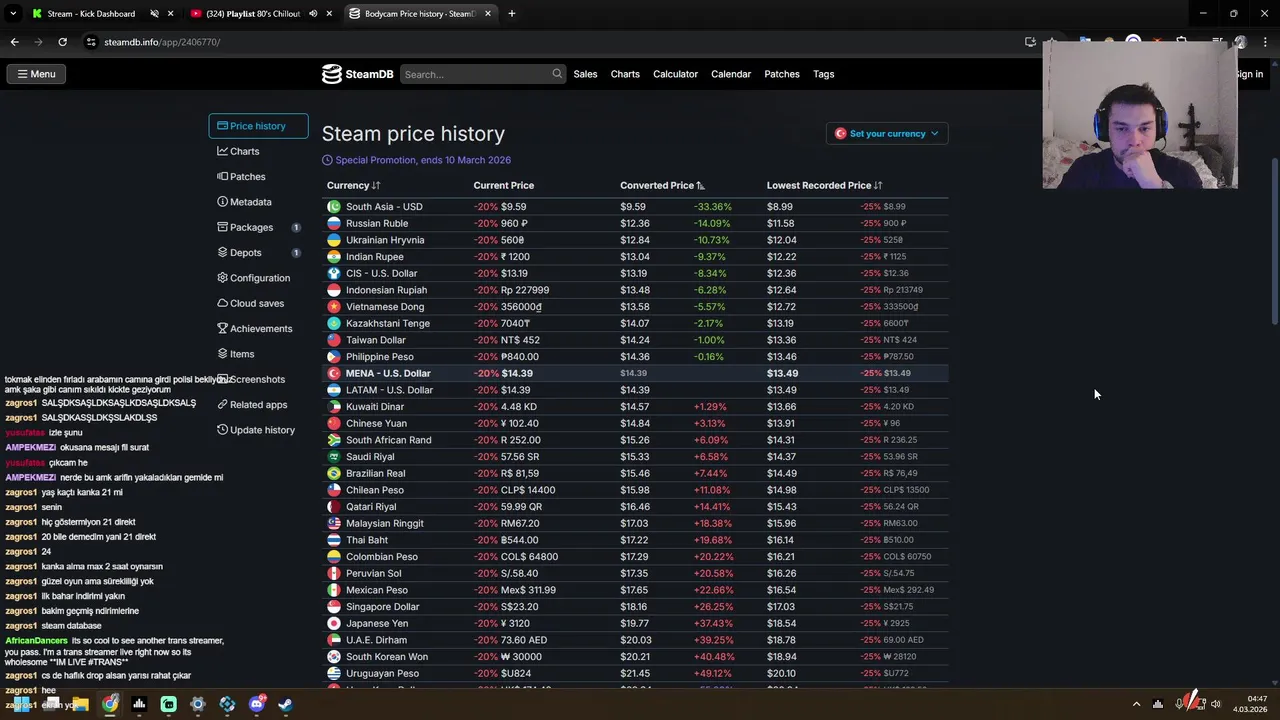Select the Indian Rupee row name
Screen dimensions: 1280x720
coord(375,257)
